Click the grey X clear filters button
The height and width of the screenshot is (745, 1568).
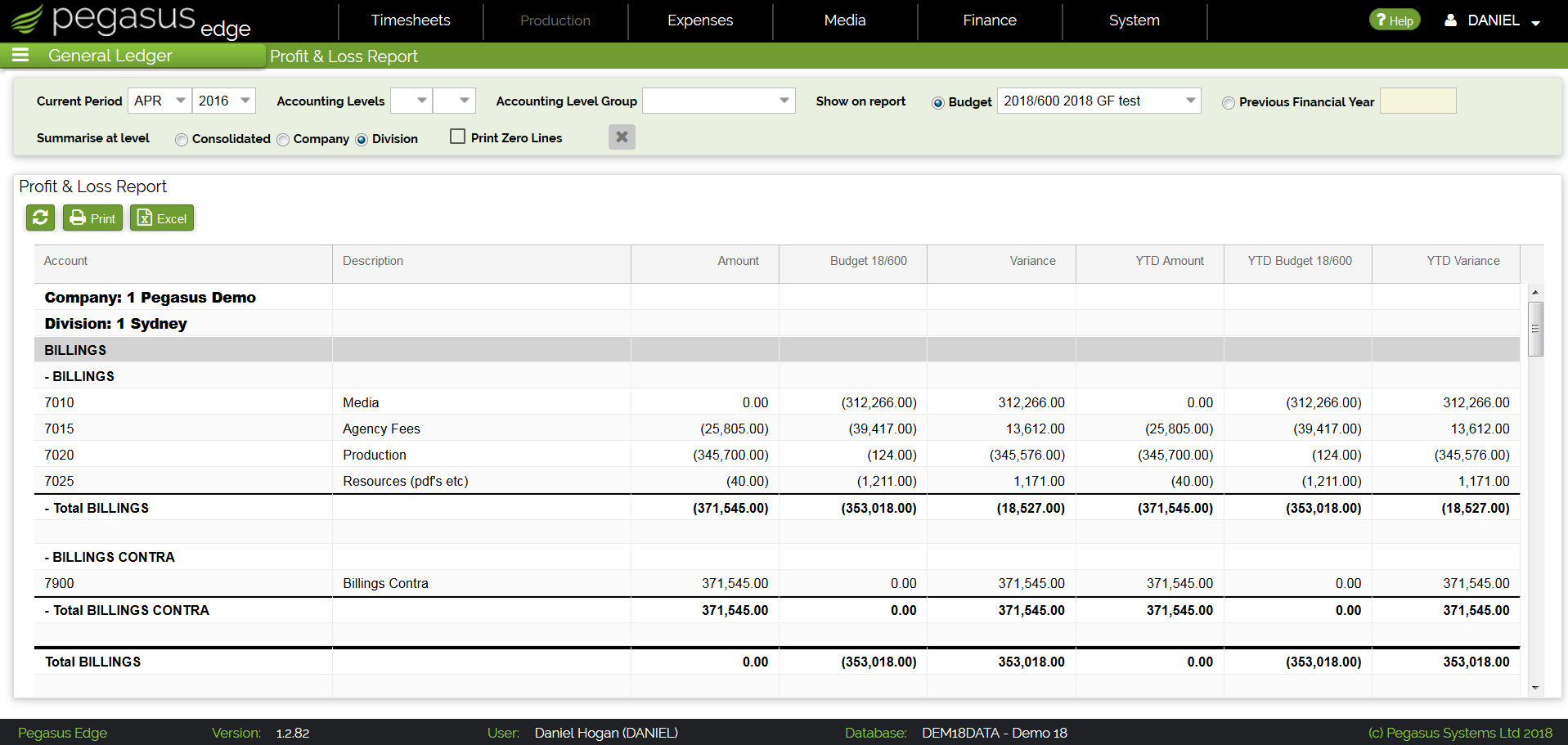[x=622, y=137]
